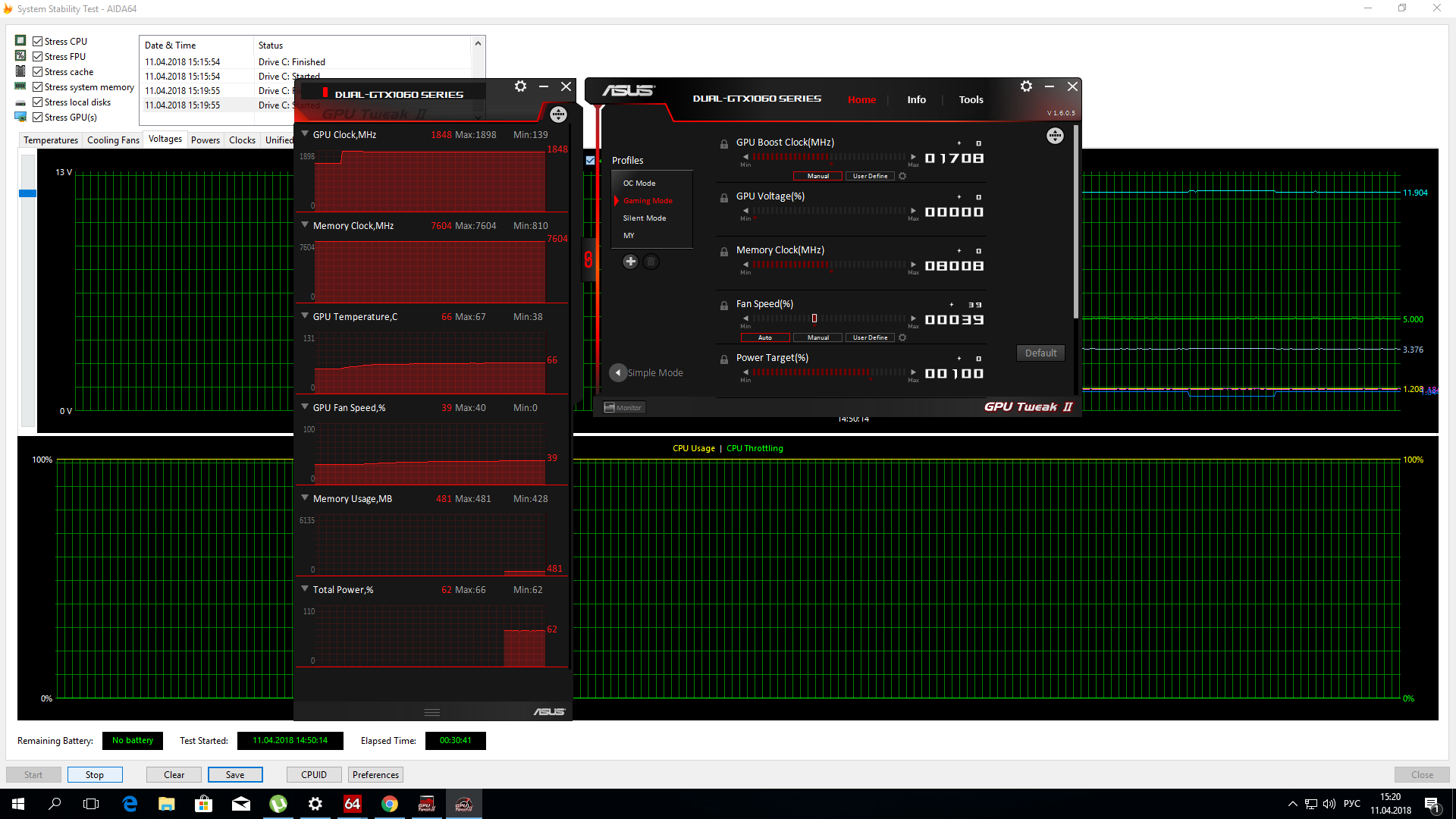The image size is (1456, 819).
Task: Open Fan Speed user define settings gear
Action: click(x=902, y=337)
